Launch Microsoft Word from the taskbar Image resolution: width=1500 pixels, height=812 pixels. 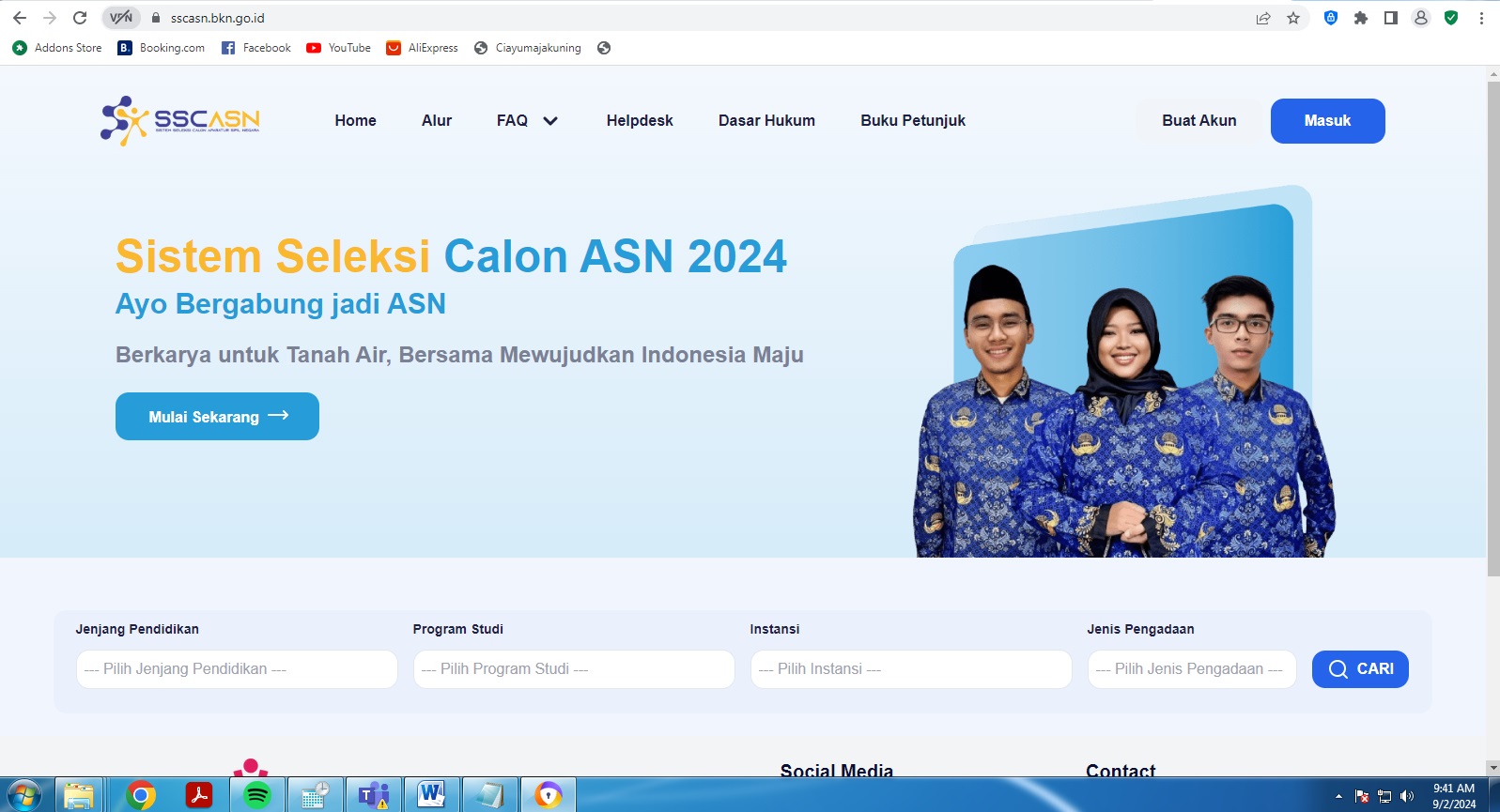coord(431,795)
